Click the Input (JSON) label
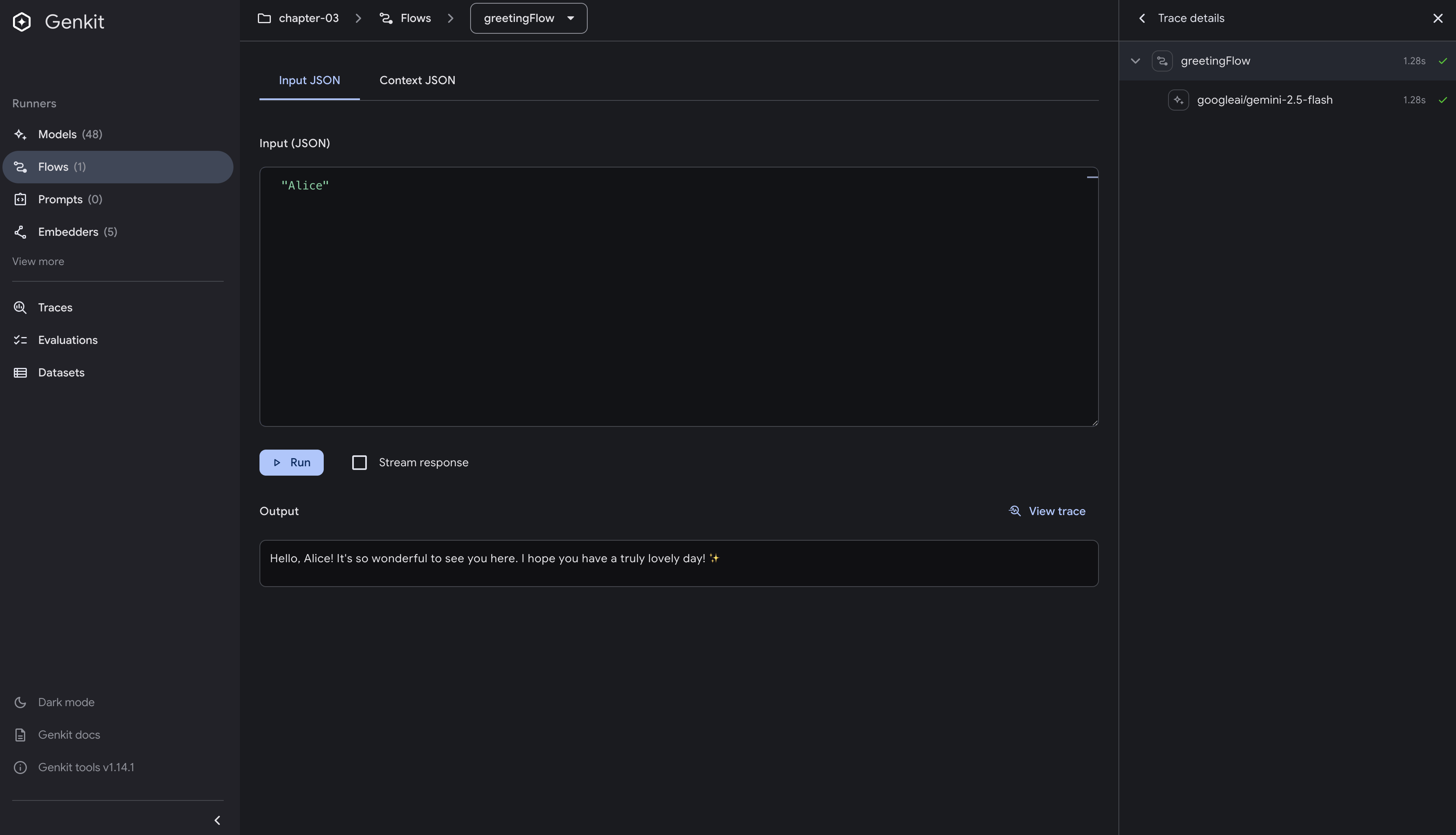Screen dimensions: 1456x835 [295, 144]
